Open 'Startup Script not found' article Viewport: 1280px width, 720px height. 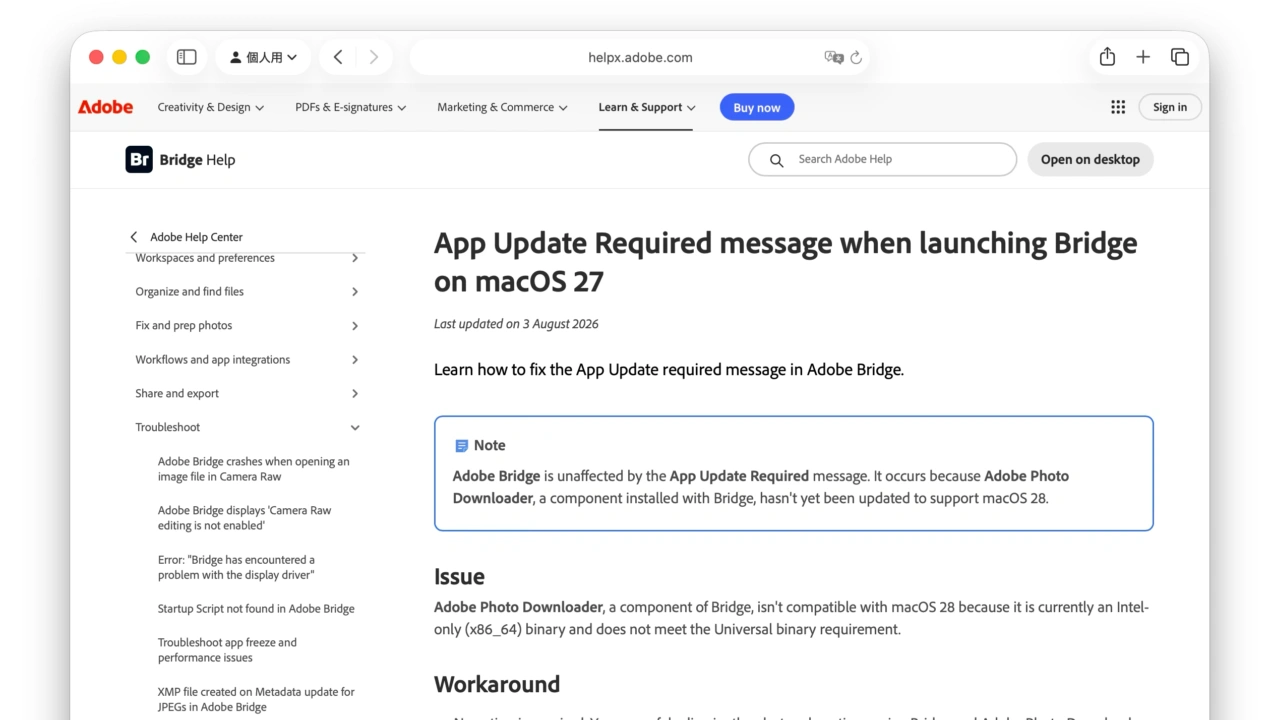coord(256,609)
